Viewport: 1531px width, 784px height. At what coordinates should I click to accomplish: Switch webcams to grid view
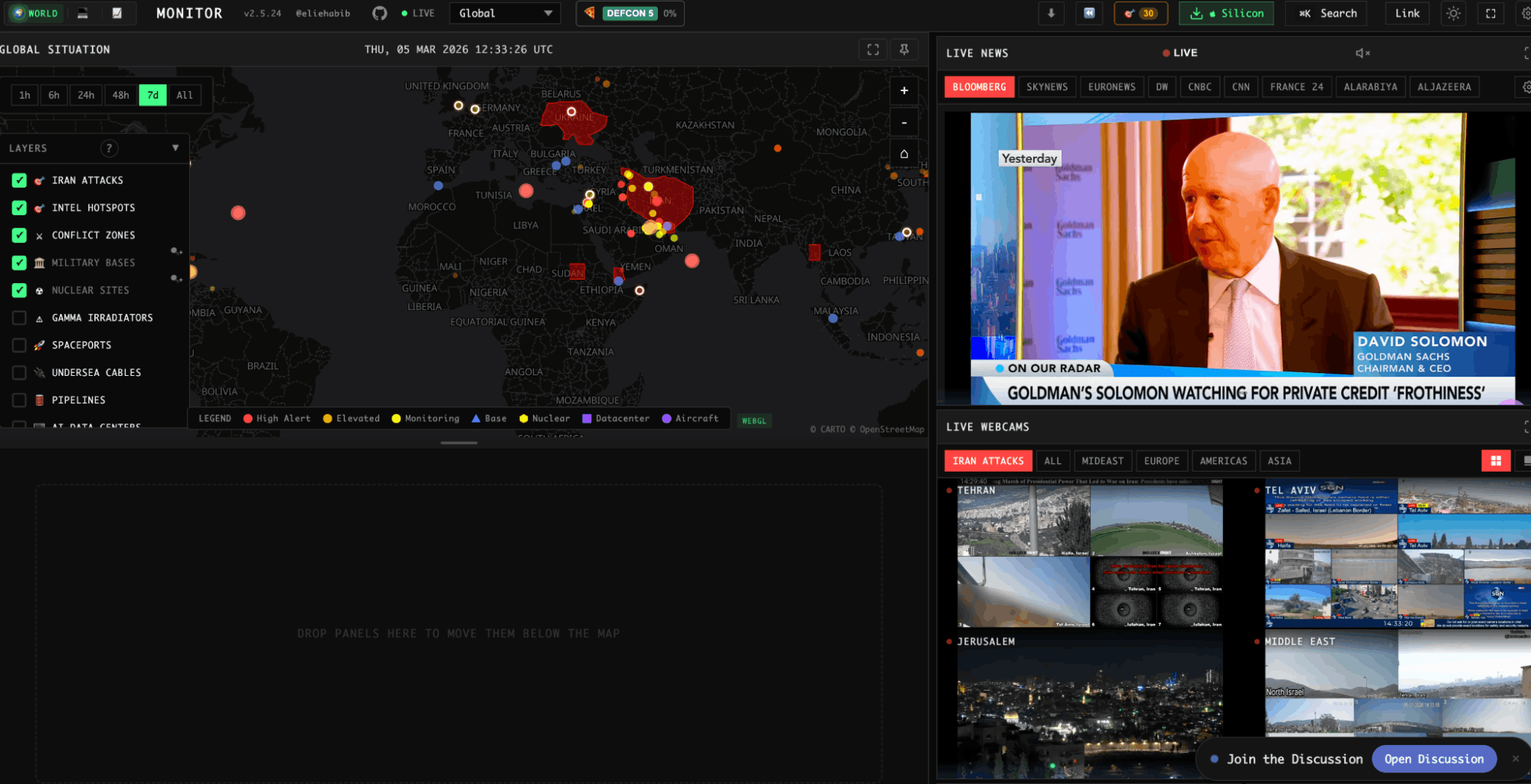pos(1495,461)
